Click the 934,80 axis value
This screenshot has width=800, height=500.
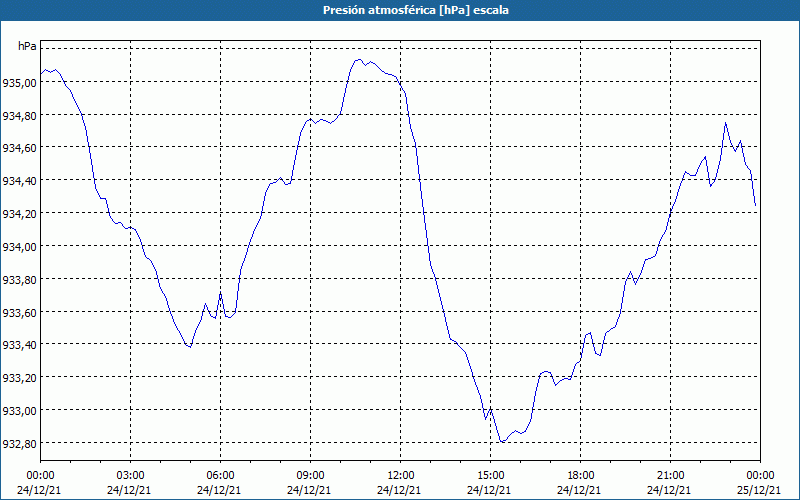click(20, 115)
